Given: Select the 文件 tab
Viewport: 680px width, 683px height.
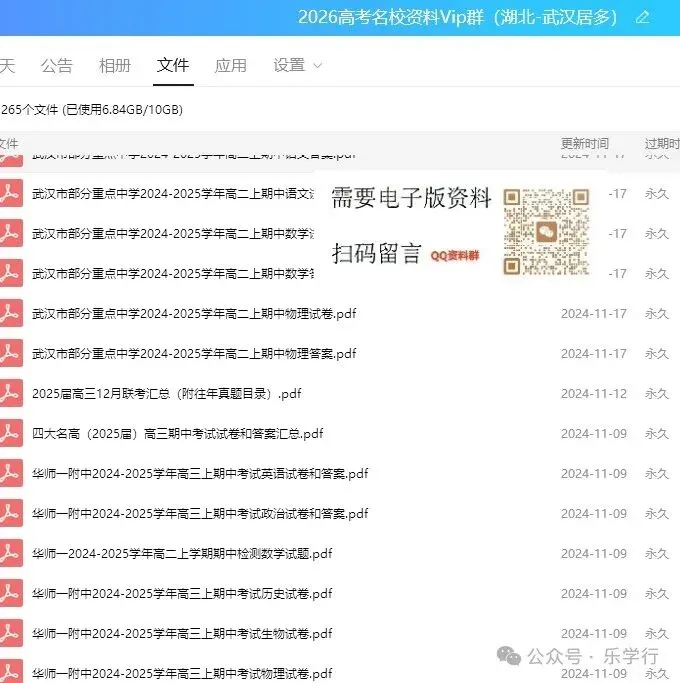Looking at the screenshot, I should 173,65.
